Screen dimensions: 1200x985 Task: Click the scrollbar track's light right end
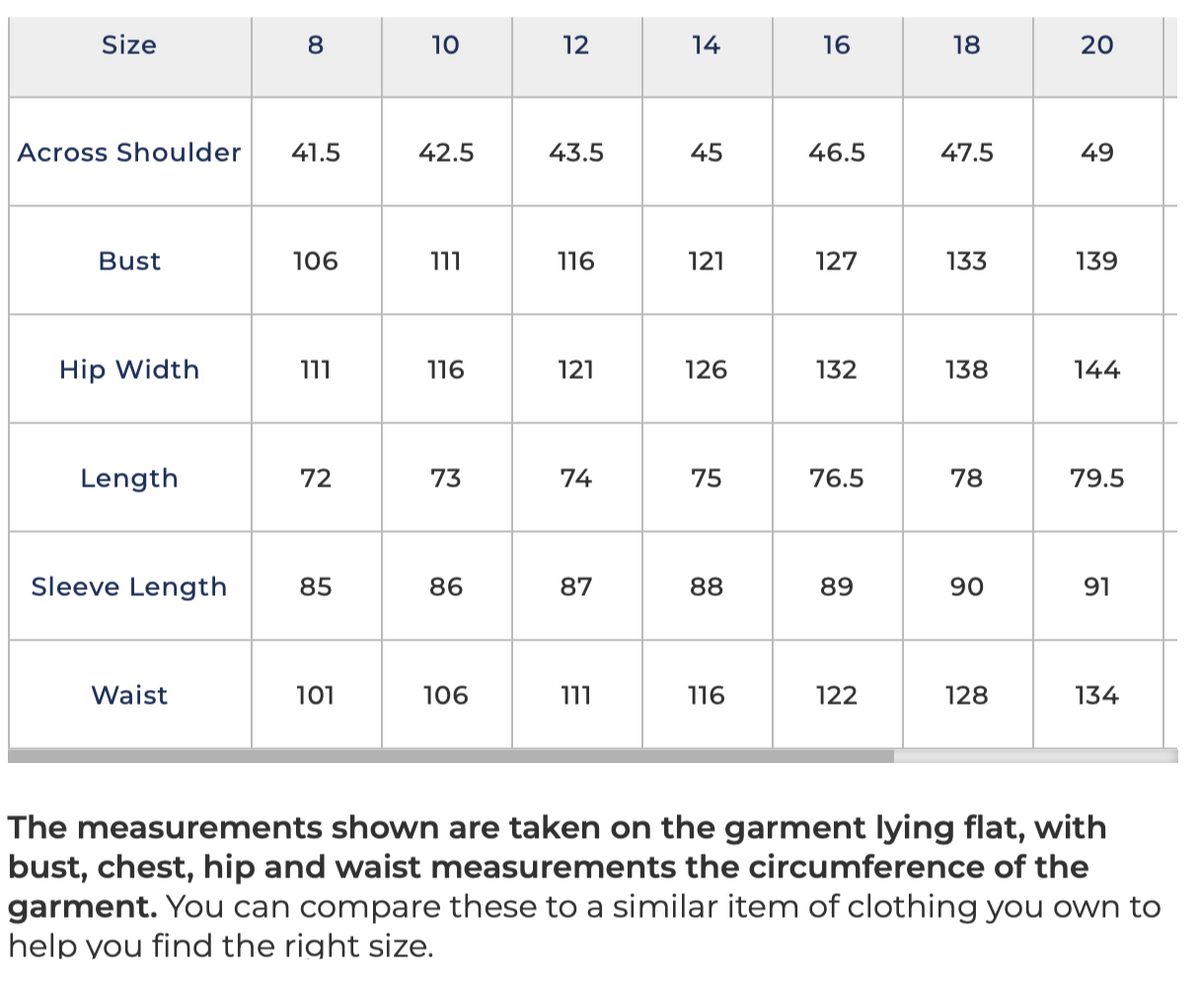[x=1035, y=756]
